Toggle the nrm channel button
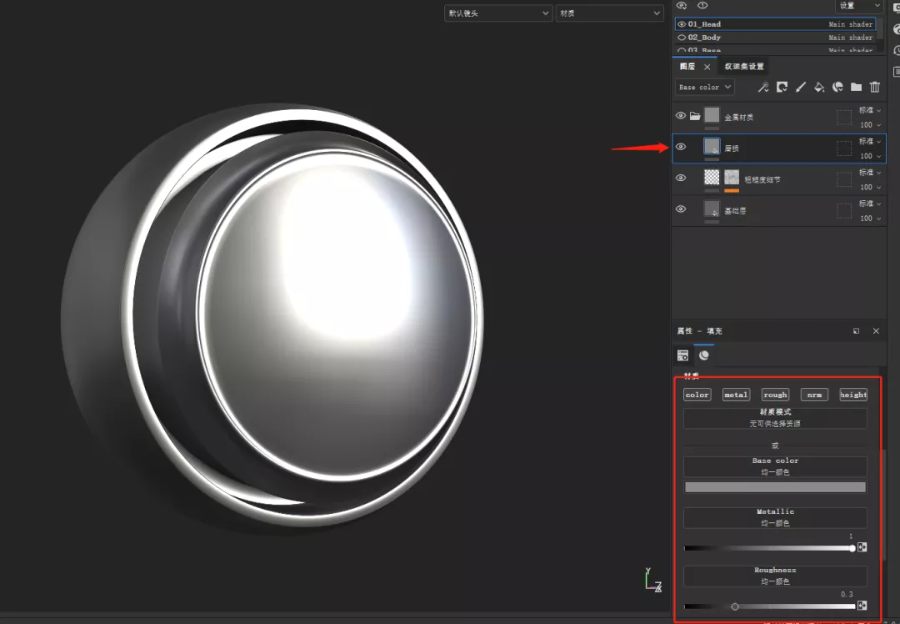 click(814, 395)
